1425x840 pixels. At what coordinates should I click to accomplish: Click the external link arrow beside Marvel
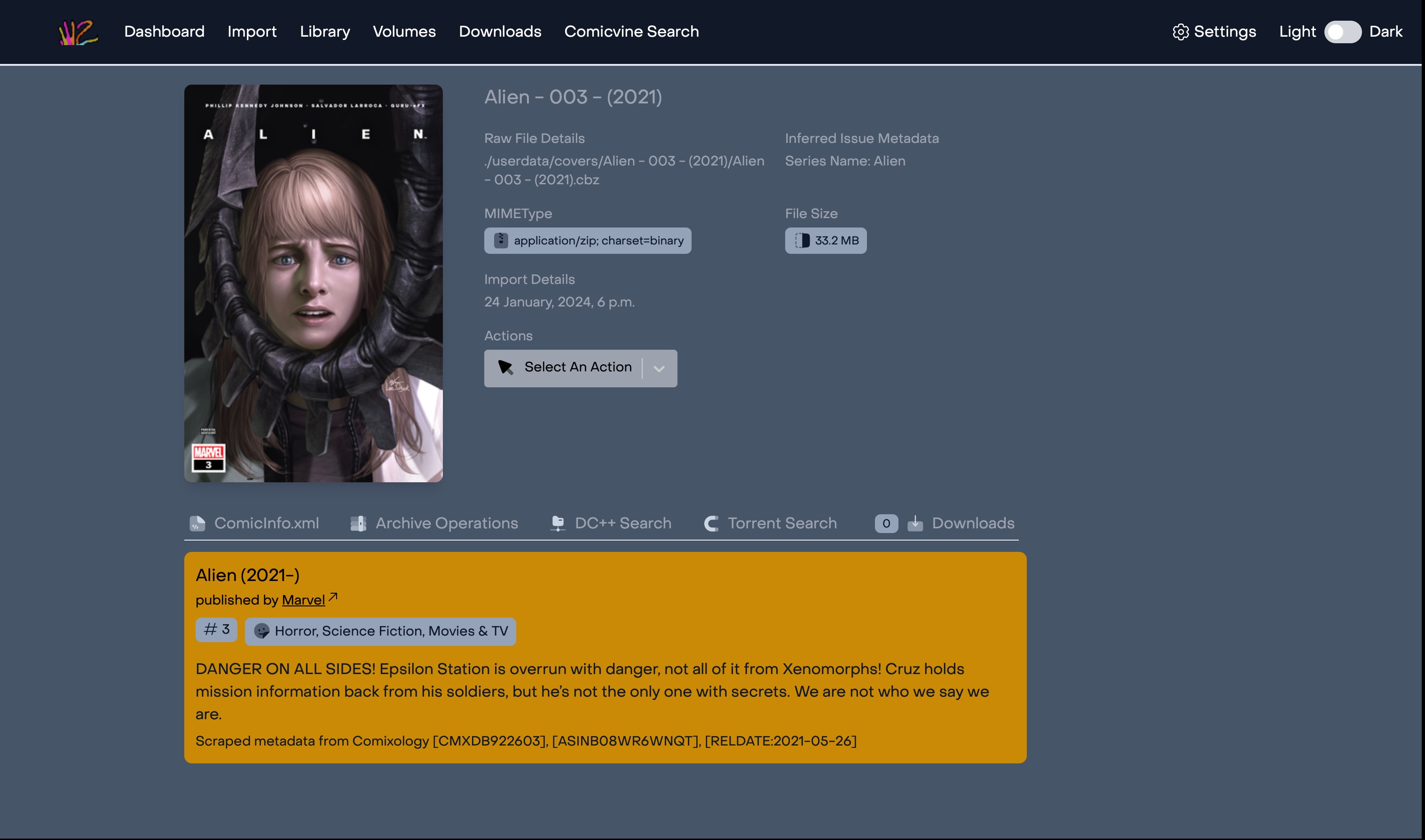333,597
